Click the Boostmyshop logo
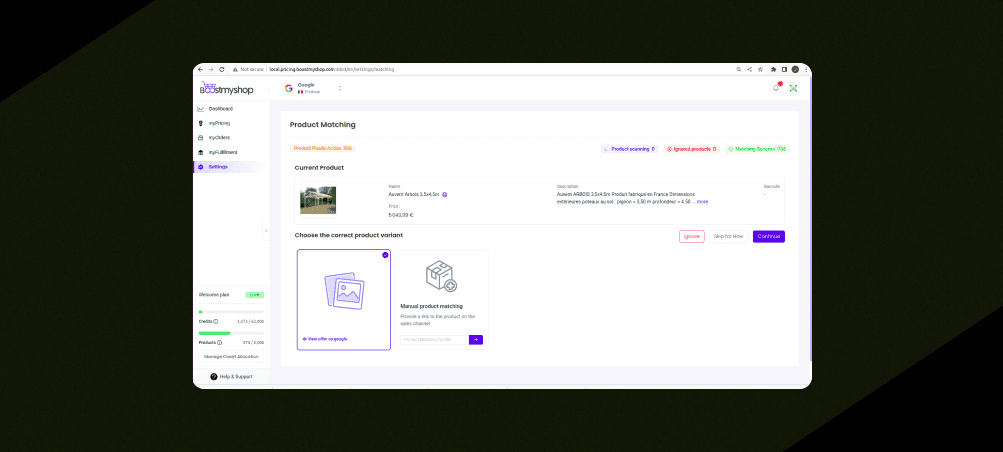 tap(226, 89)
